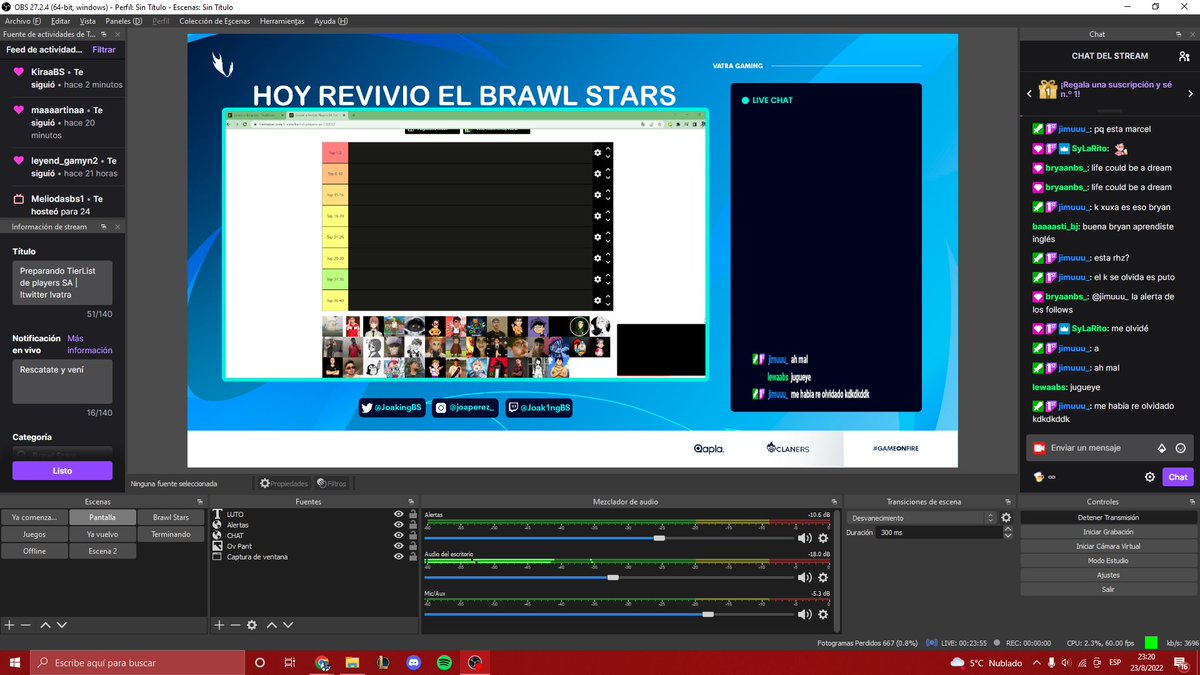Open the Desvanecimiento transition dropdown
The width and height of the screenshot is (1200, 675).
922,518
